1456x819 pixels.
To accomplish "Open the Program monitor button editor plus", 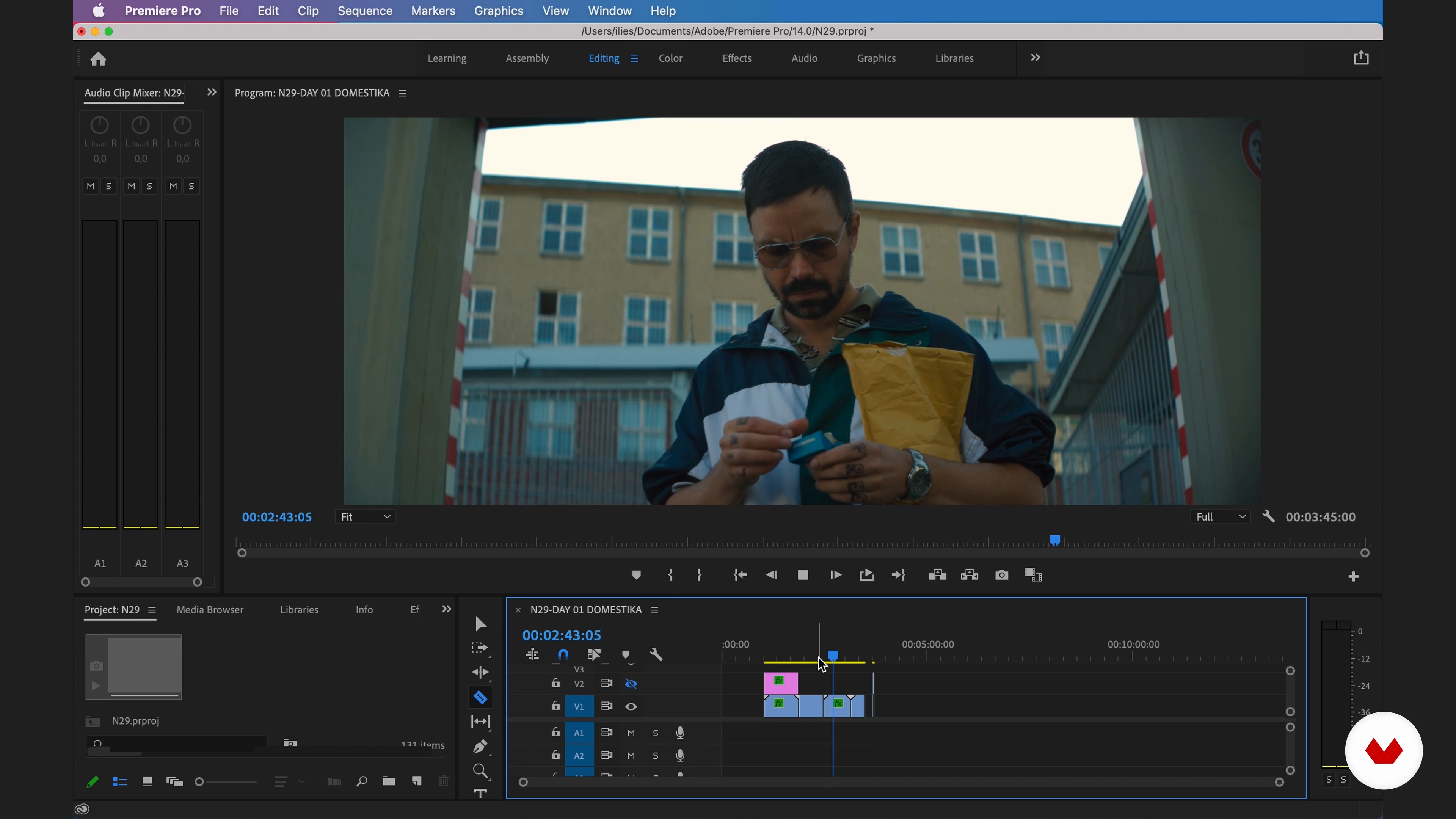I will [x=1353, y=576].
